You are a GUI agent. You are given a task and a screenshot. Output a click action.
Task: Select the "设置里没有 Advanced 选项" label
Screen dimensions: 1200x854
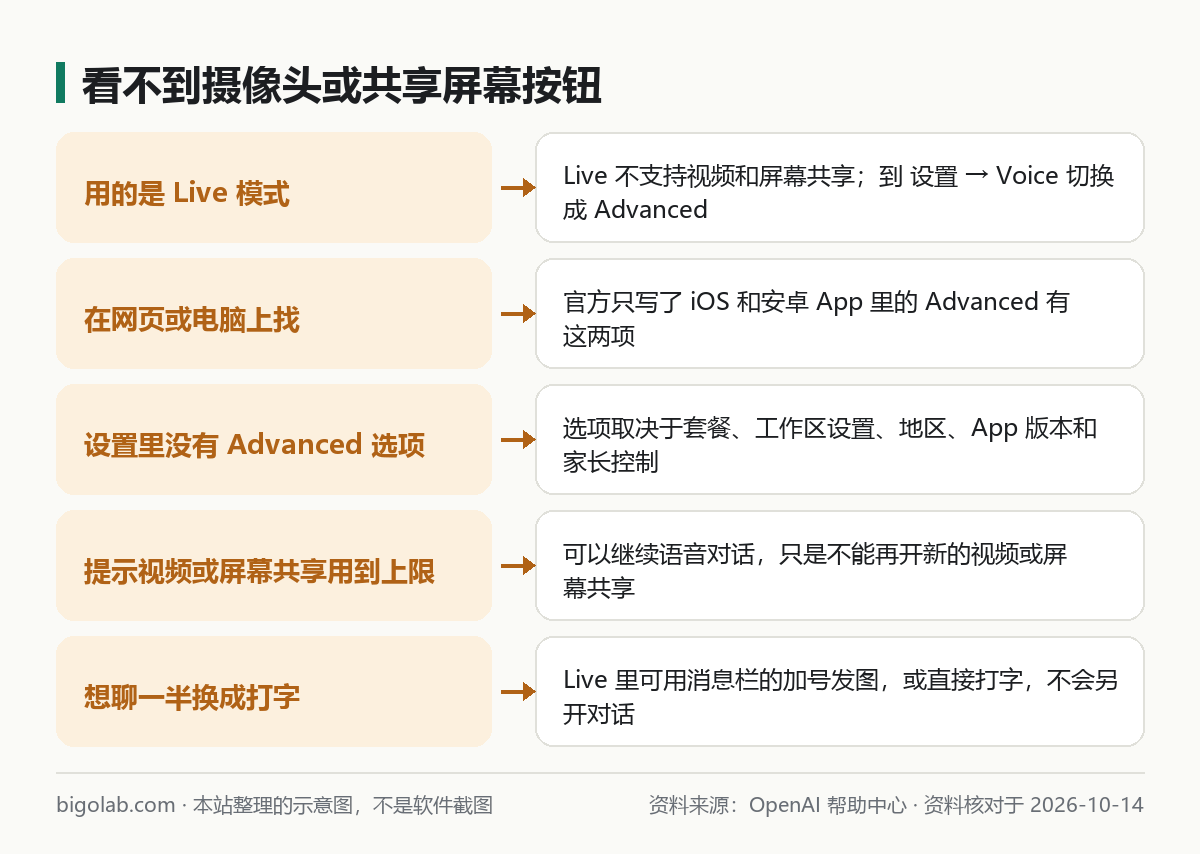pyautogui.click(x=255, y=445)
